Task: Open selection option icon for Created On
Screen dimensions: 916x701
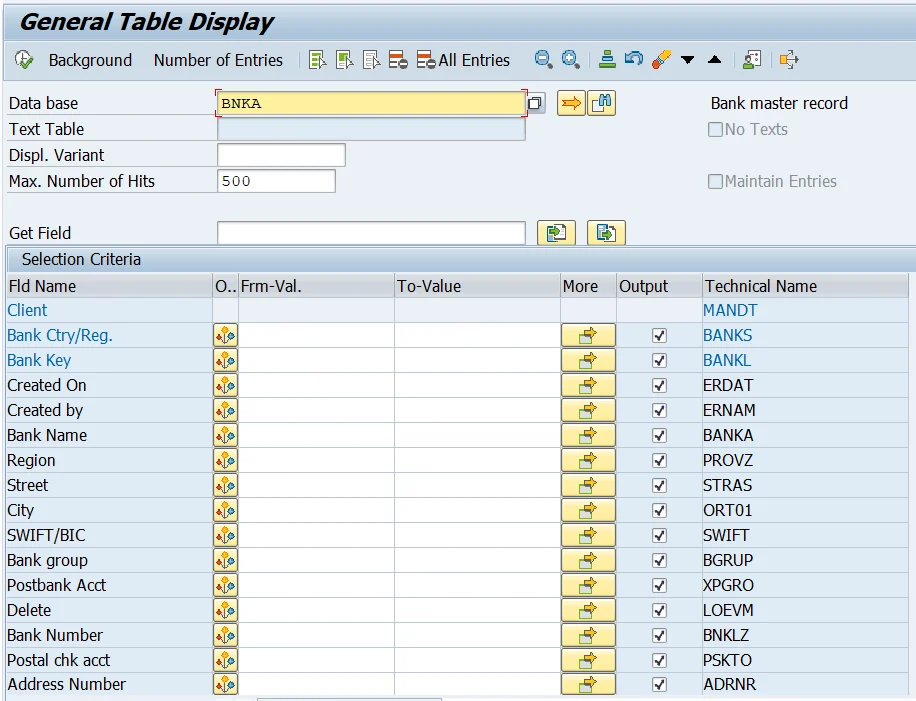Action: [225, 386]
